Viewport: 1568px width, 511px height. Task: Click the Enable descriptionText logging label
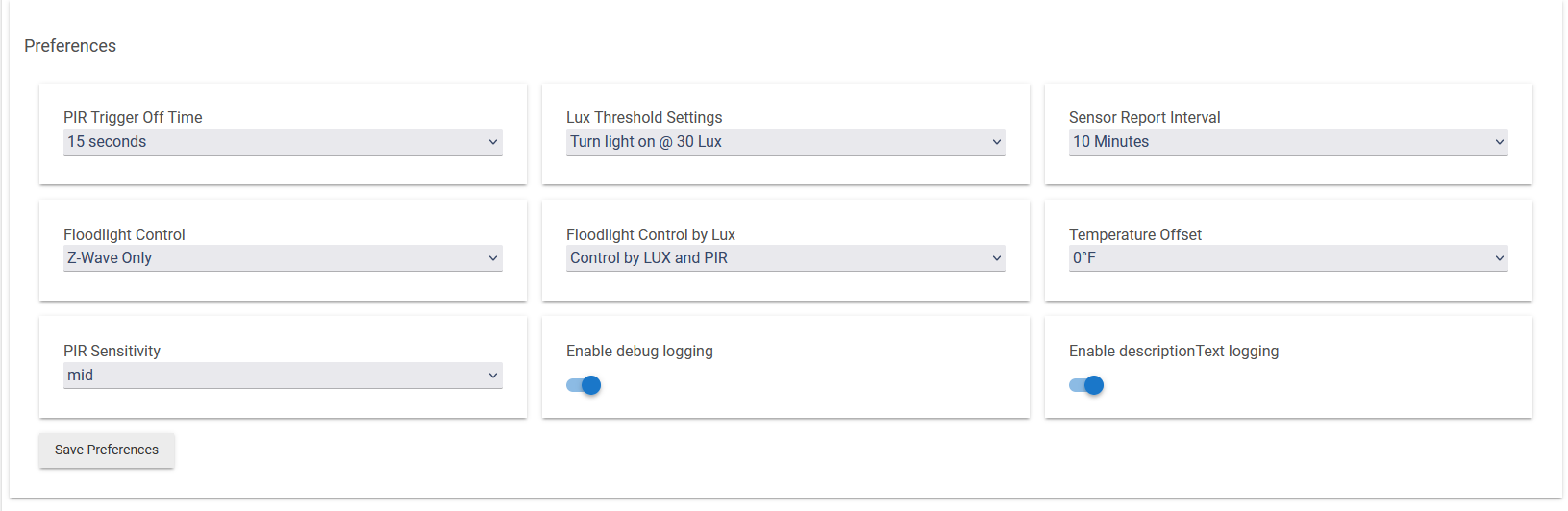click(1174, 351)
